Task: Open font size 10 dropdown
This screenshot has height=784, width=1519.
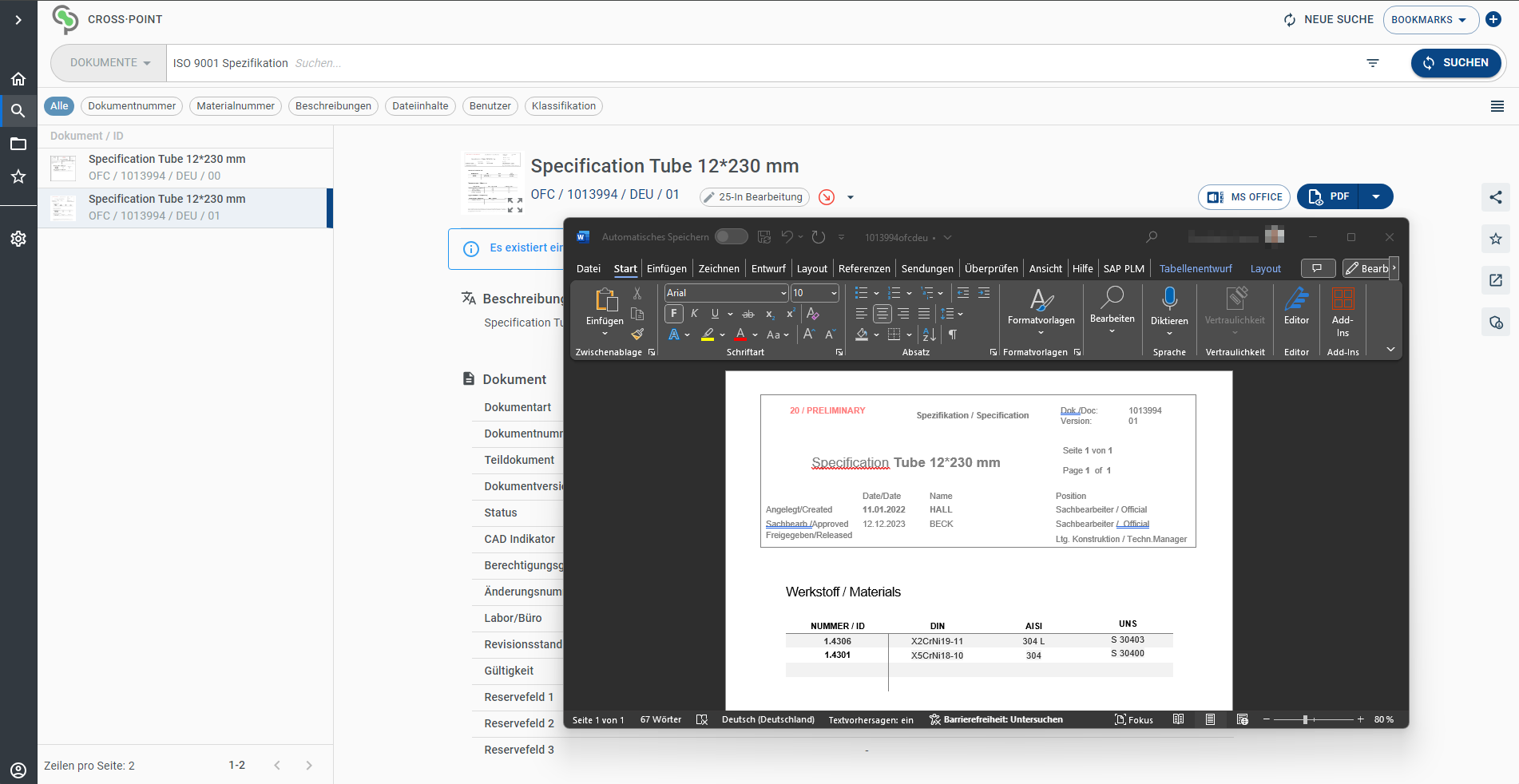Action: click(834, 293)
